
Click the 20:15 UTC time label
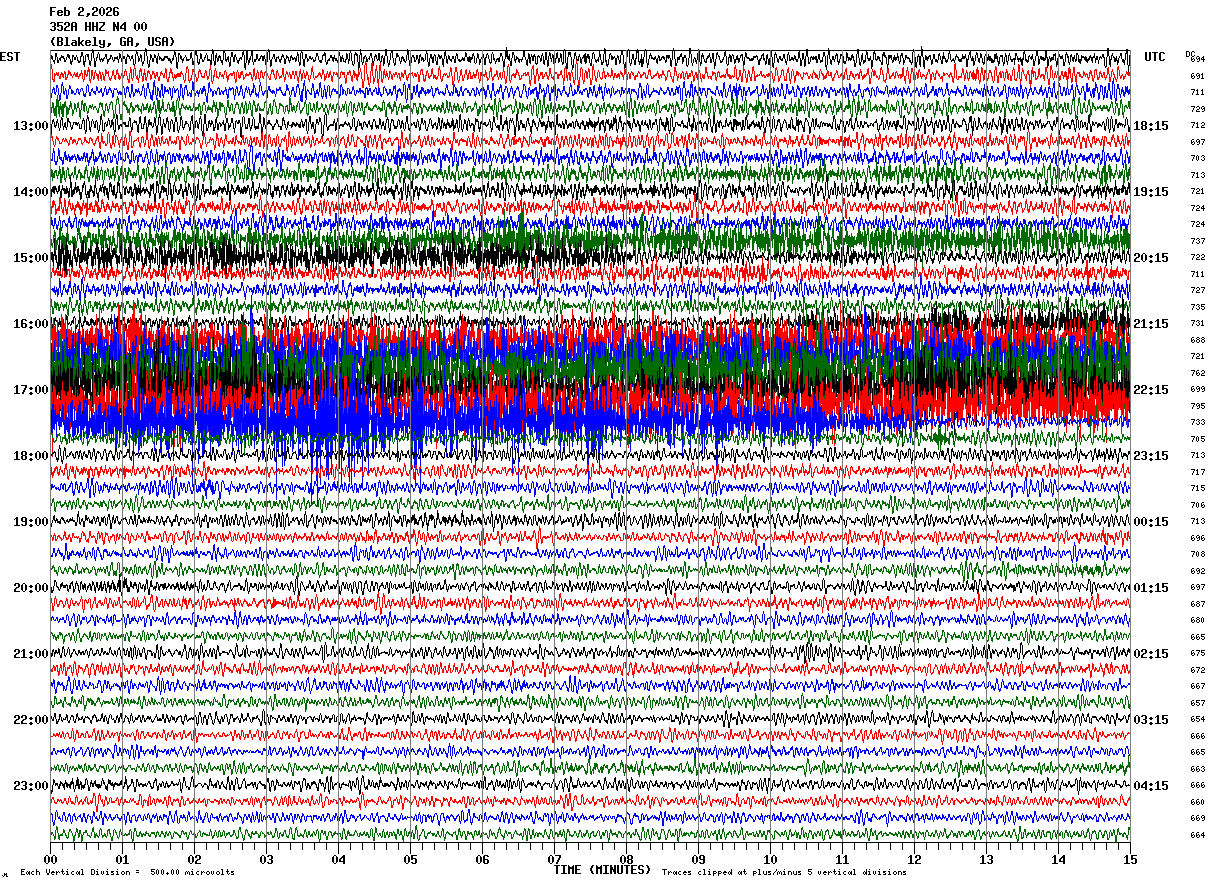point(1151,258)
